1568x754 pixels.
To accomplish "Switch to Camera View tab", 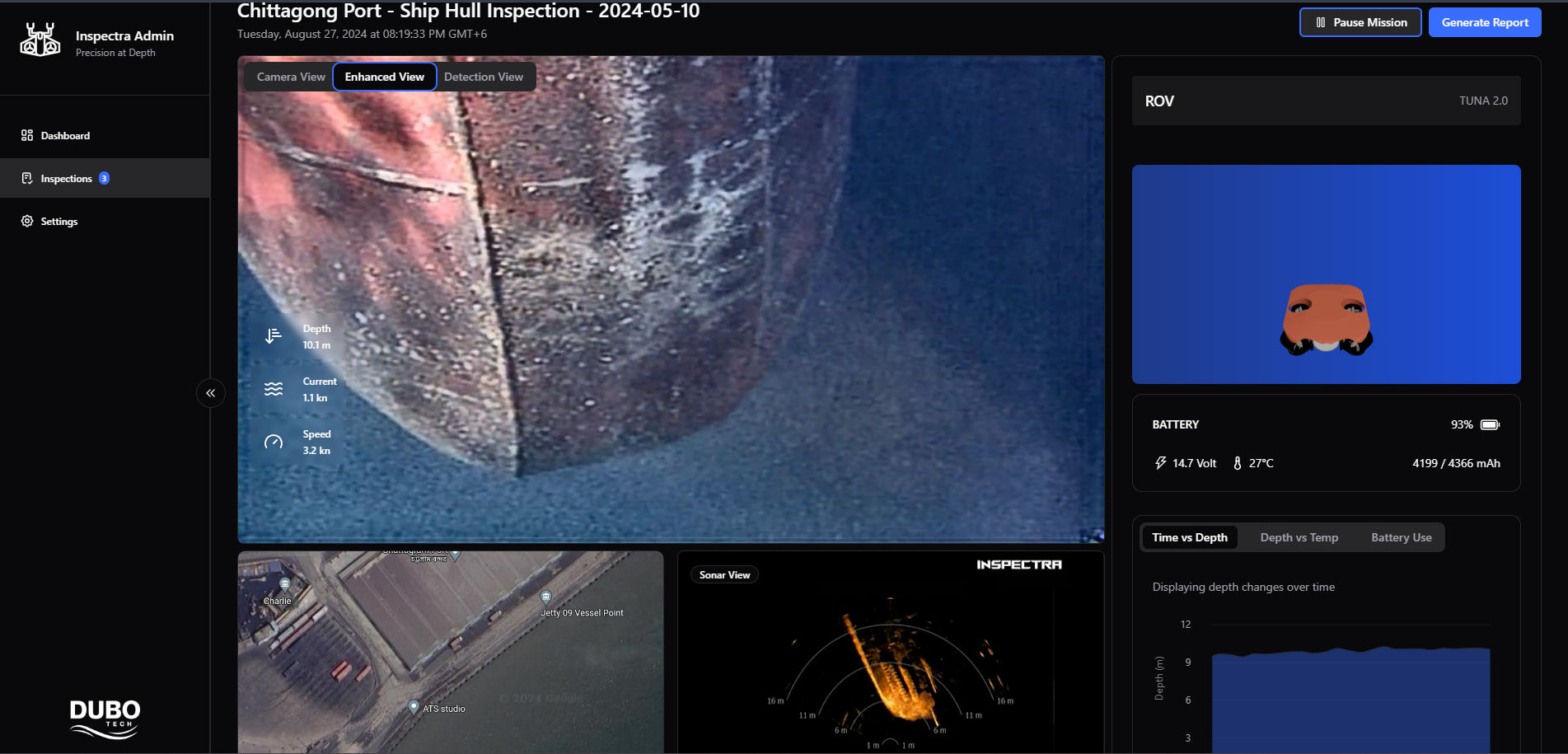I will 291,77.
